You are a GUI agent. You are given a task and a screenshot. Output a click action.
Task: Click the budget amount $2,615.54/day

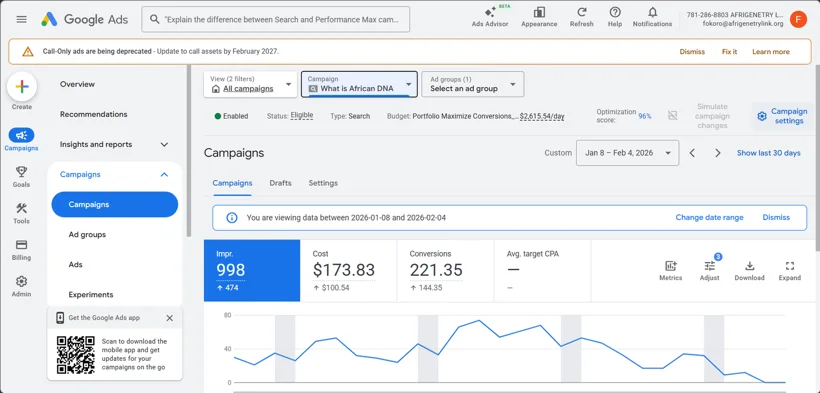[542, 116]
